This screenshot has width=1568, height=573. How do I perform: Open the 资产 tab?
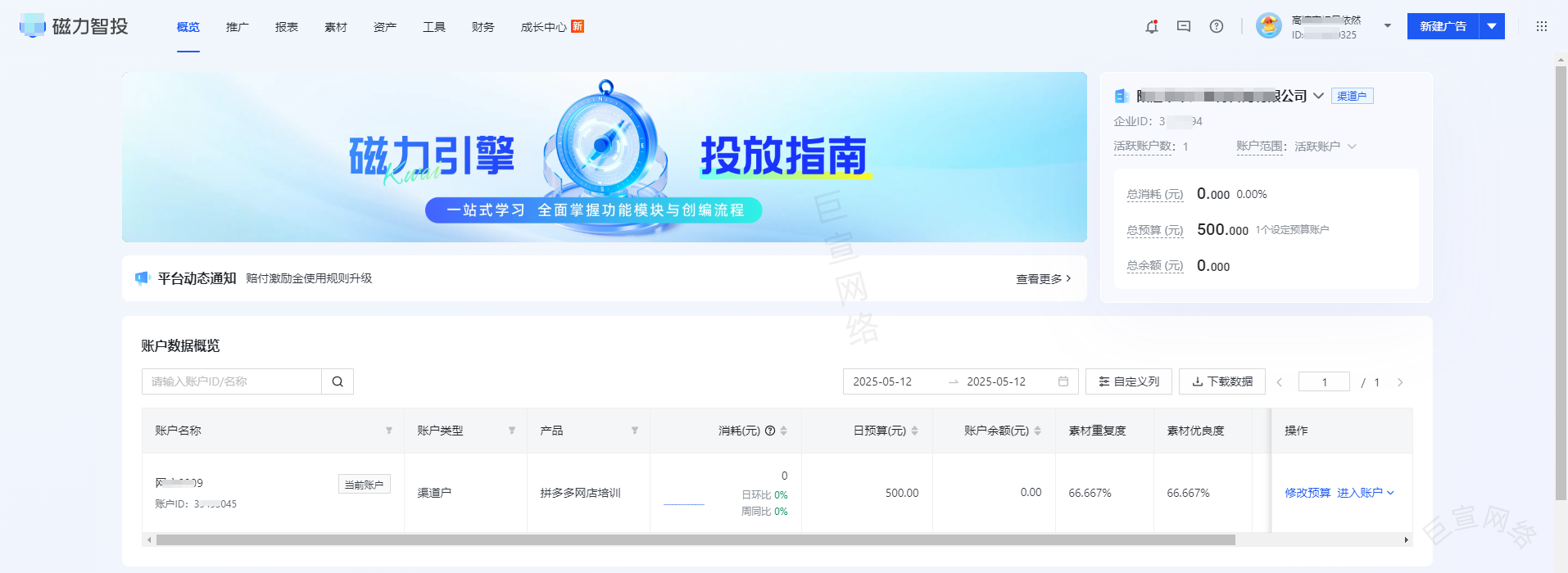[x=385, y=27]
